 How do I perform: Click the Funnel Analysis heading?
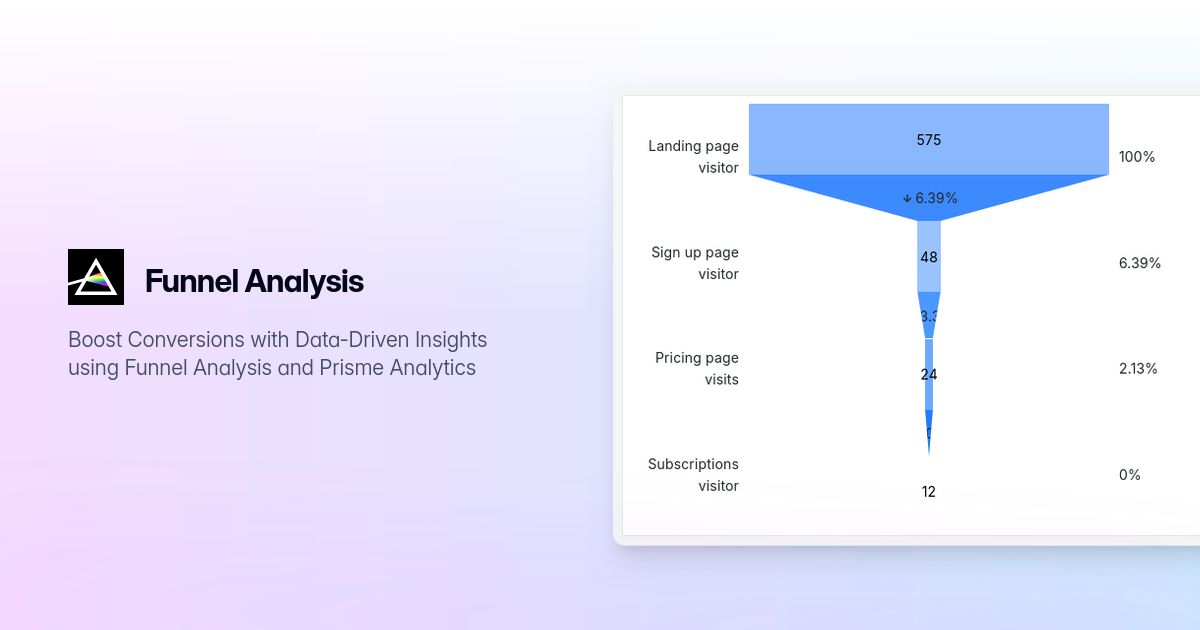[254, 281]
